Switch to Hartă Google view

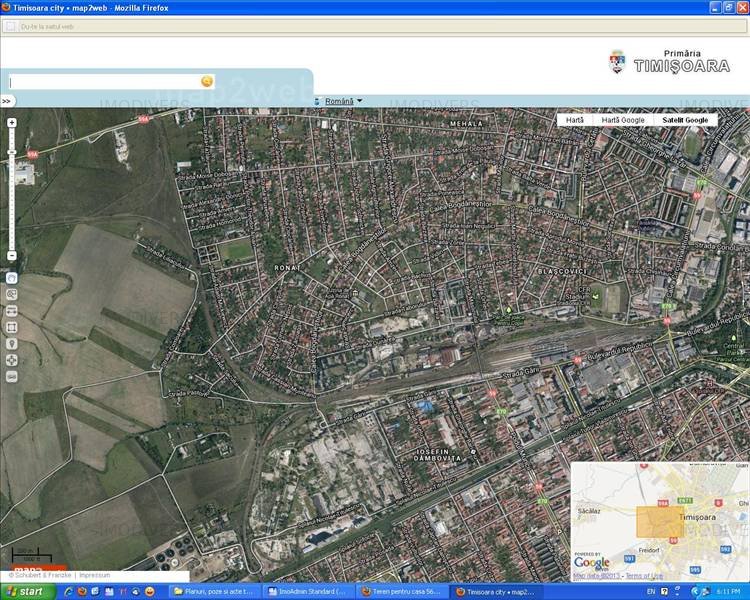coord(622,120)
